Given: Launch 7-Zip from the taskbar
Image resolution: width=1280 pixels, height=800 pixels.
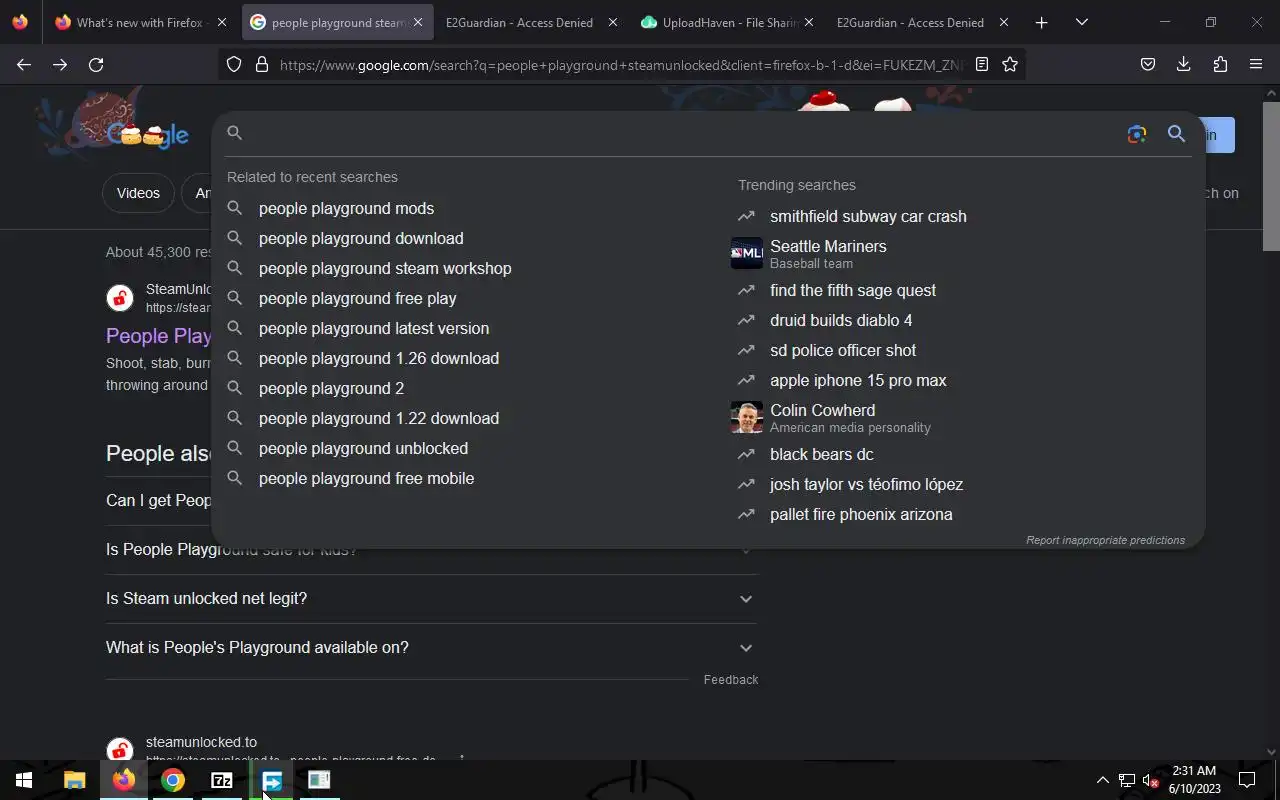Looking at the screenshot, I should pos(222,780).
